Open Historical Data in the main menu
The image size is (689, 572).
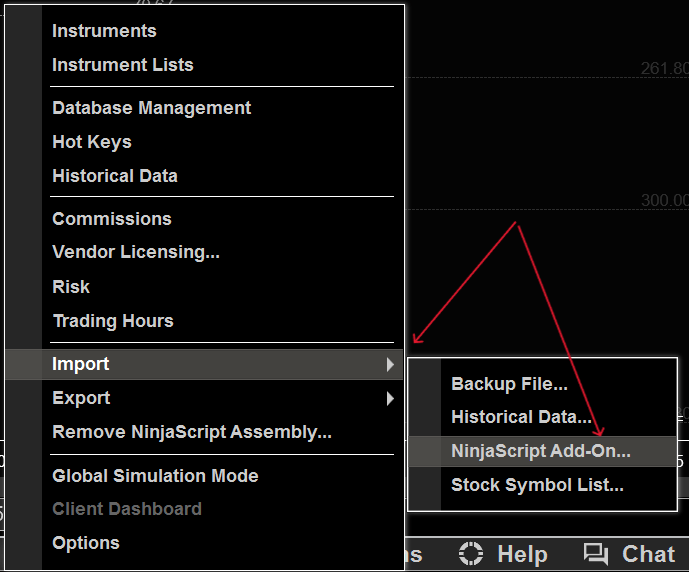coord(115,176)
